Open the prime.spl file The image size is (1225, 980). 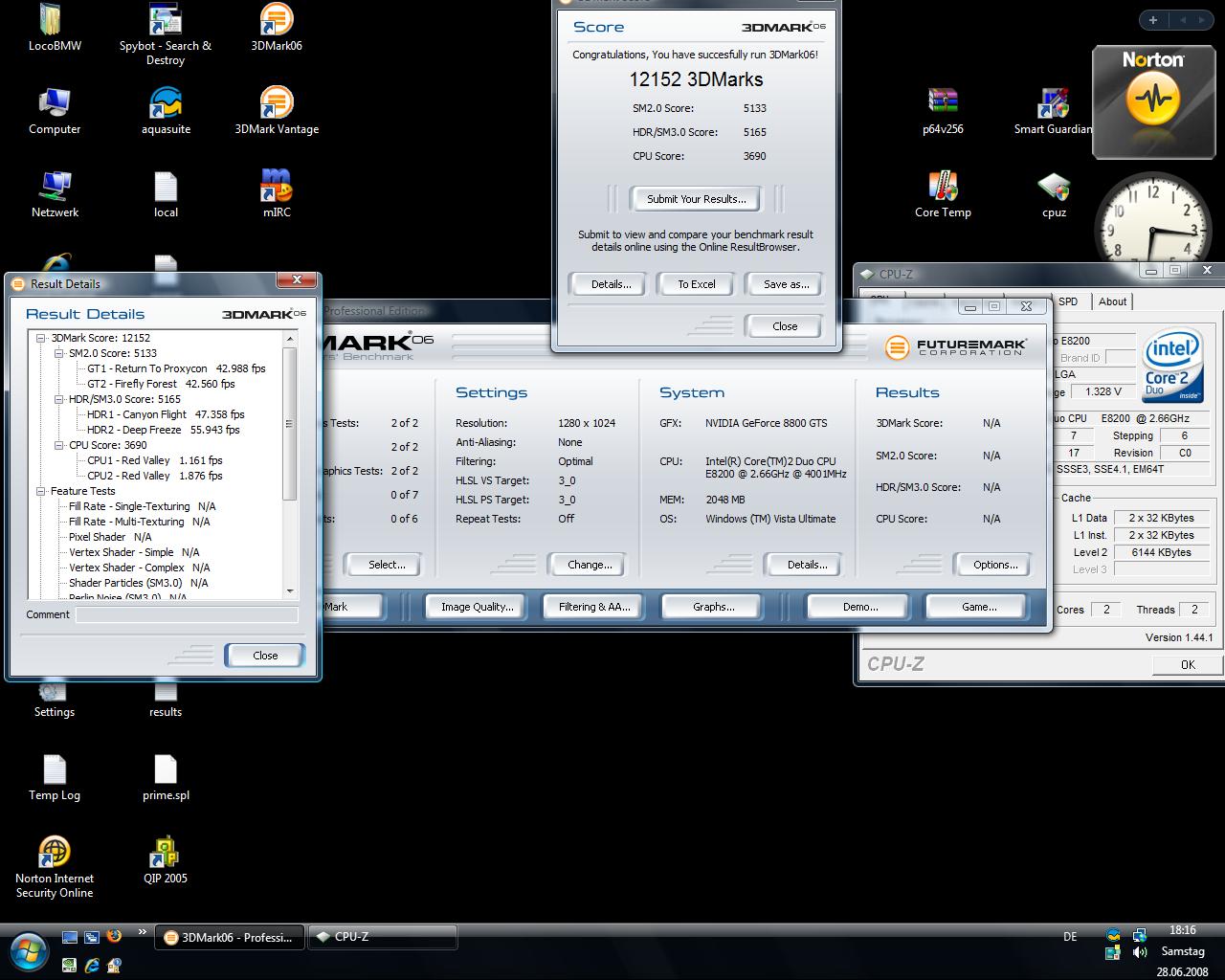pos(166,777)
